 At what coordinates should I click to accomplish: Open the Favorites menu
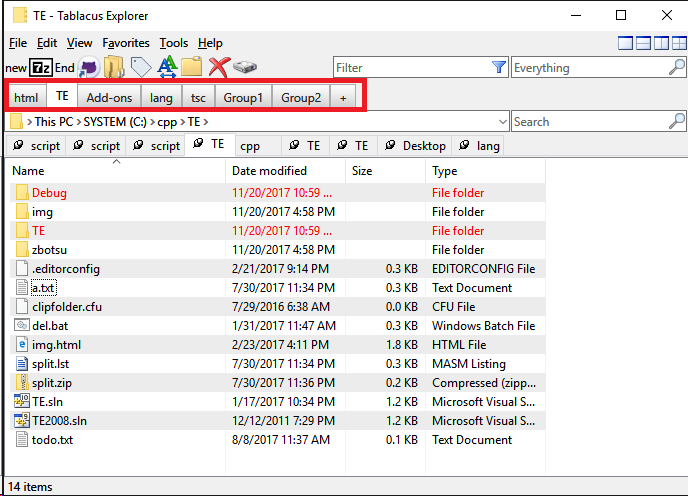126,43
